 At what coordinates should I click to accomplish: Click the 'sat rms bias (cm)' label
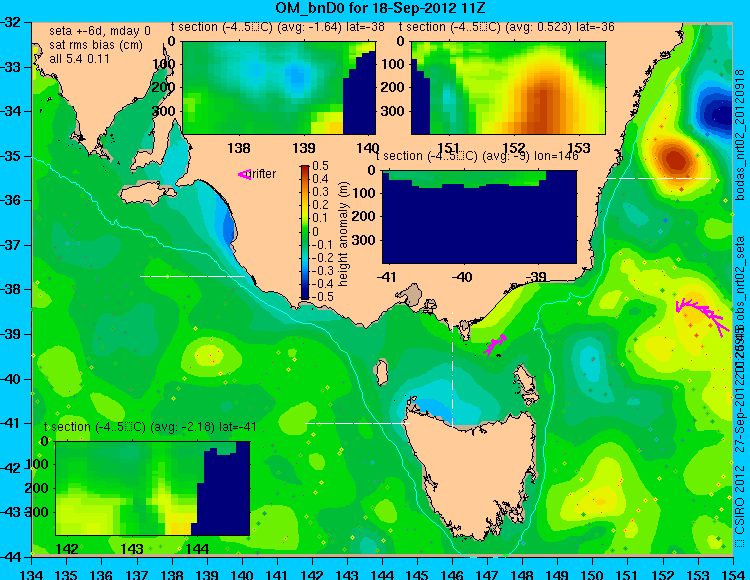click(x=96, y=45)
